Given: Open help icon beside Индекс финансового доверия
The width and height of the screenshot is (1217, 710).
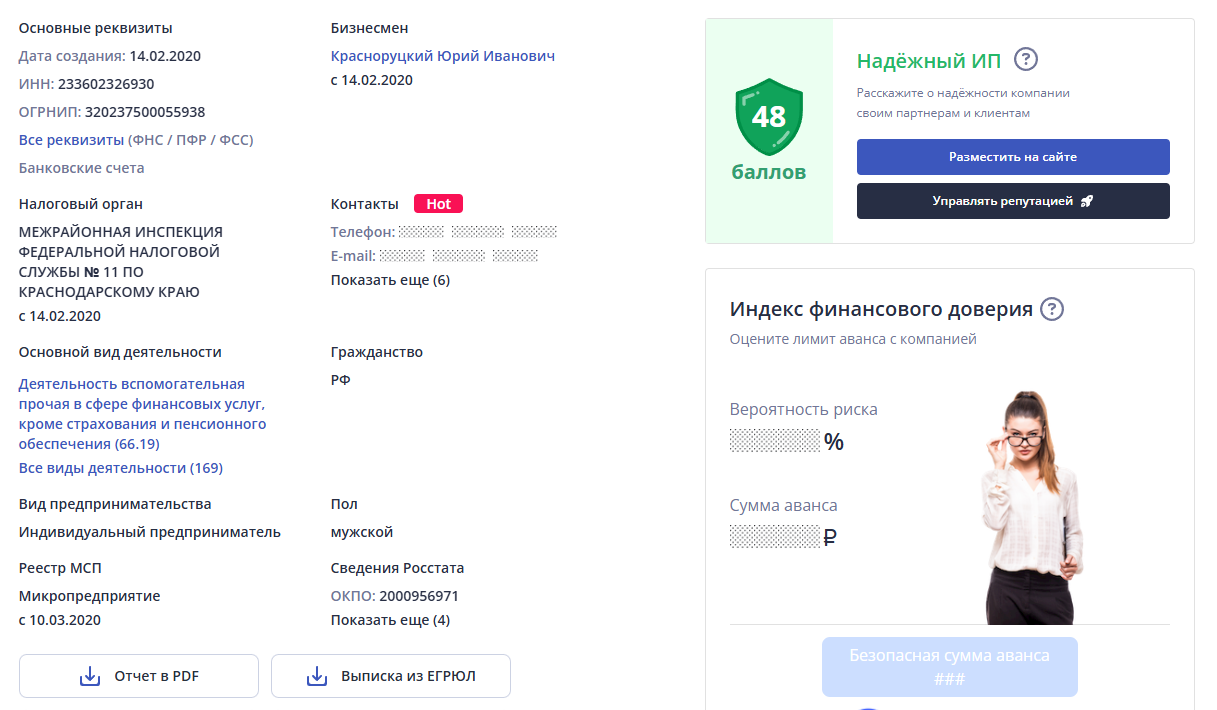Looking at the screenshot, I should pos(1051,309).
